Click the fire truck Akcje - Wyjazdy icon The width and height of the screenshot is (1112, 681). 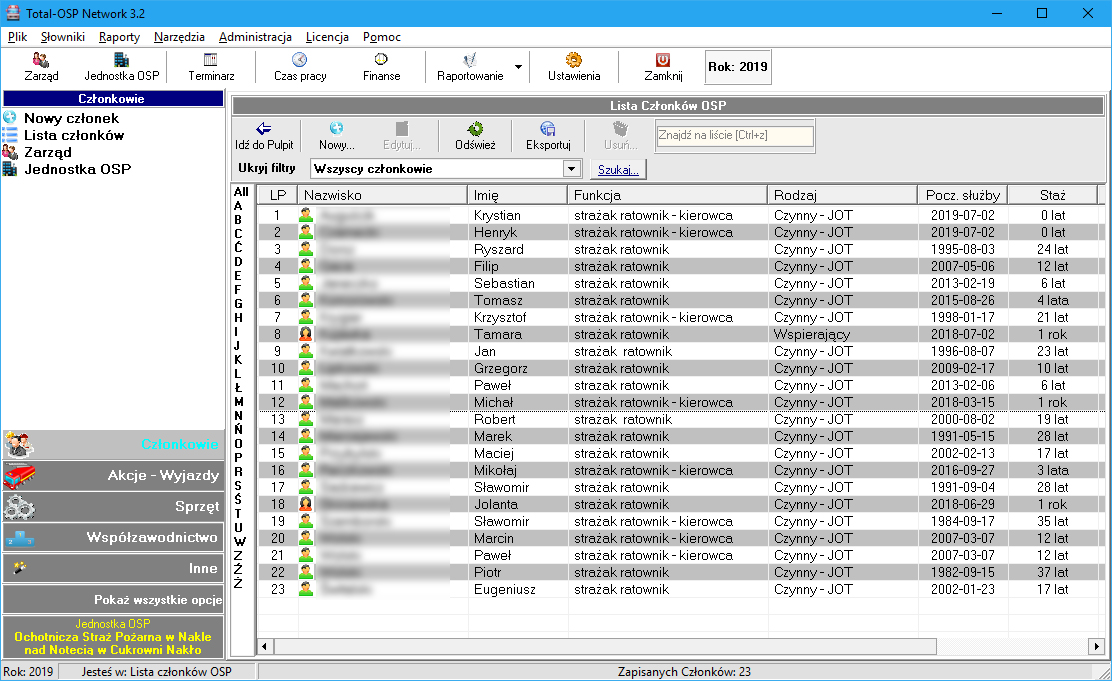pos(19,476)
